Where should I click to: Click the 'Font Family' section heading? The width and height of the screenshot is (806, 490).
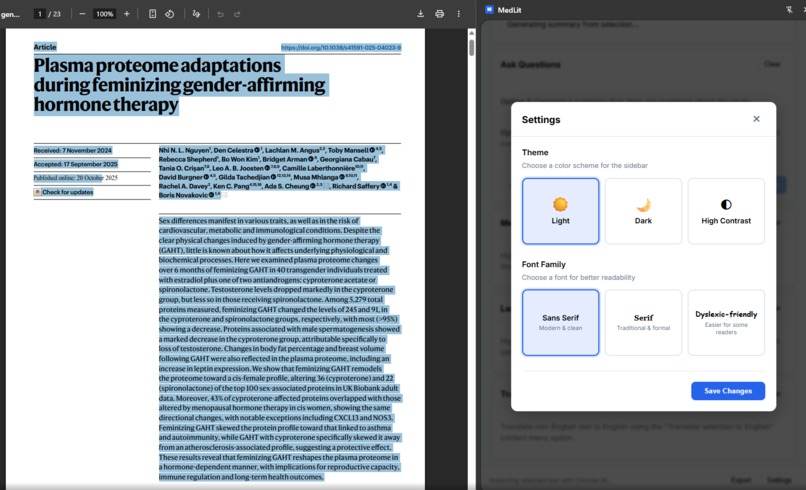(543, 264)
